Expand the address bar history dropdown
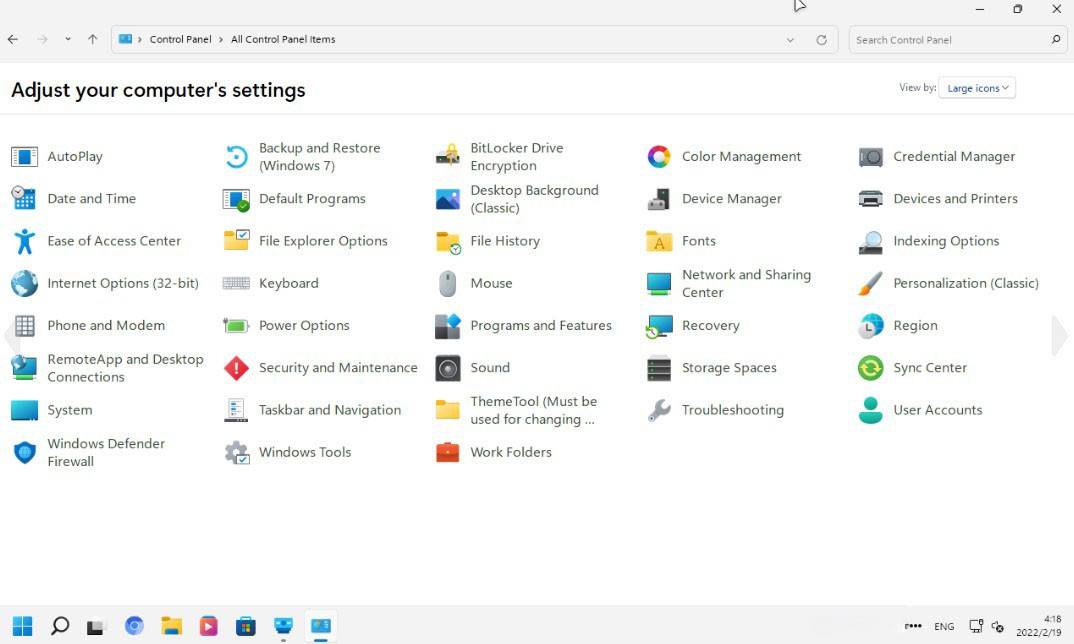Viewport: 1074px width, 644px height. [790, 40]
